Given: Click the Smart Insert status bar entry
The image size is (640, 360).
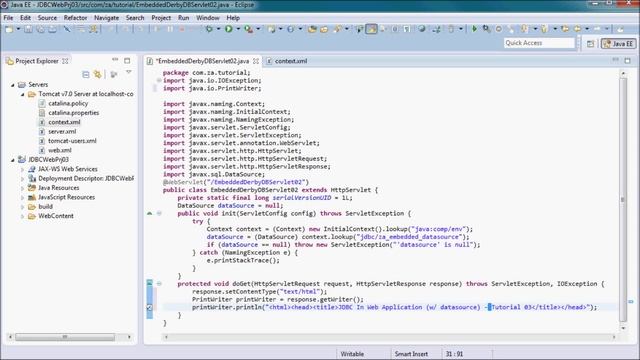Looking at the screenshot, I should [411, 354].
